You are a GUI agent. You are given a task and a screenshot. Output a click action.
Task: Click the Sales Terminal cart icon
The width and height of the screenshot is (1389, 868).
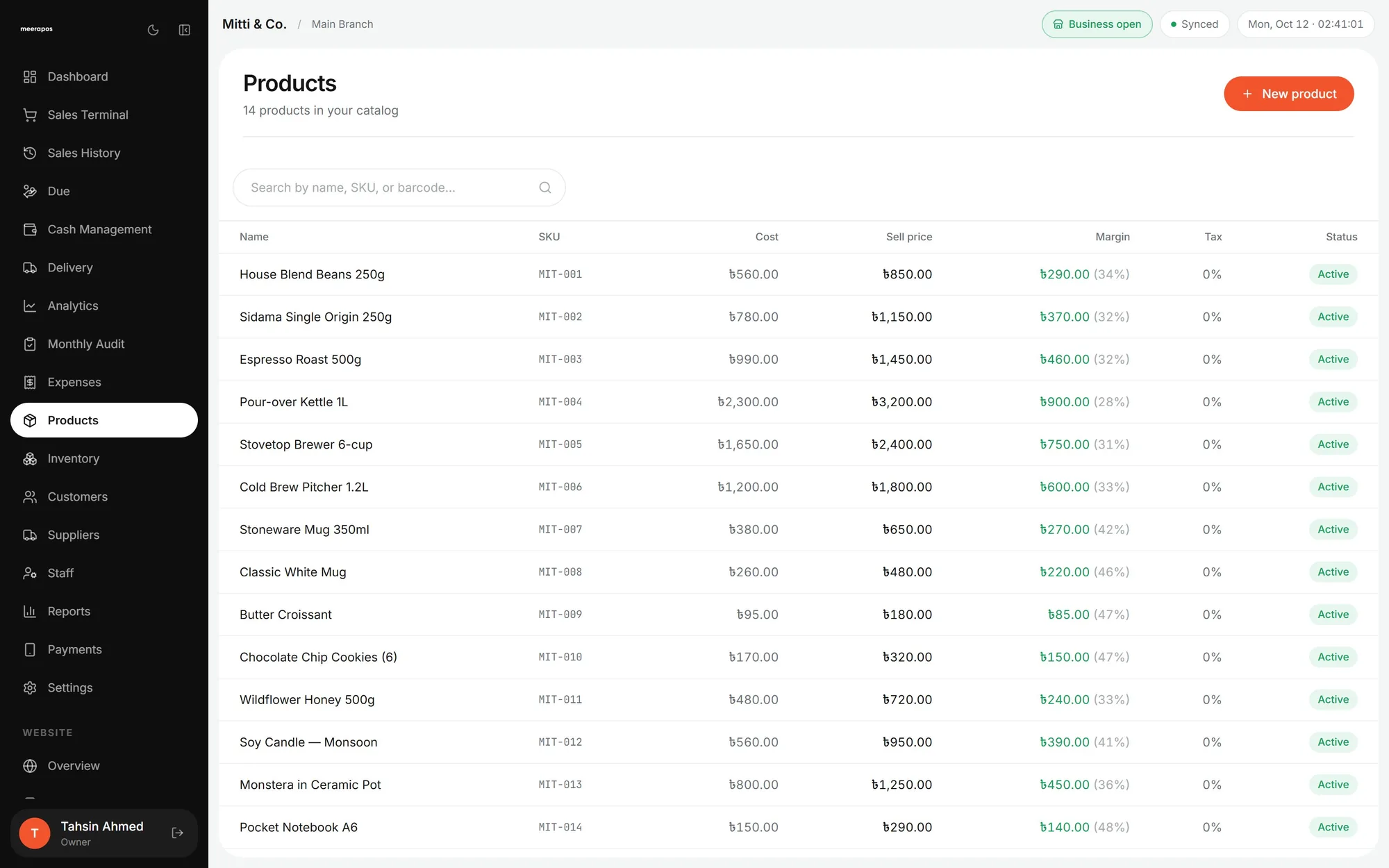pyautogui.click(x=30, y=115)
